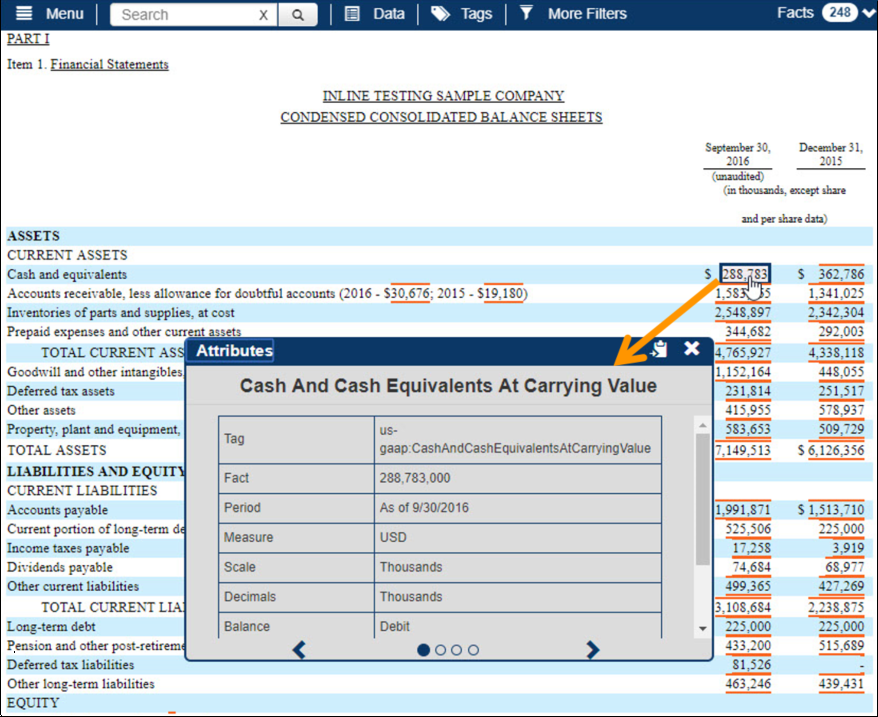Close the Attributes popup
Viewport: 878px width, 717px height.
click(690, 349)
